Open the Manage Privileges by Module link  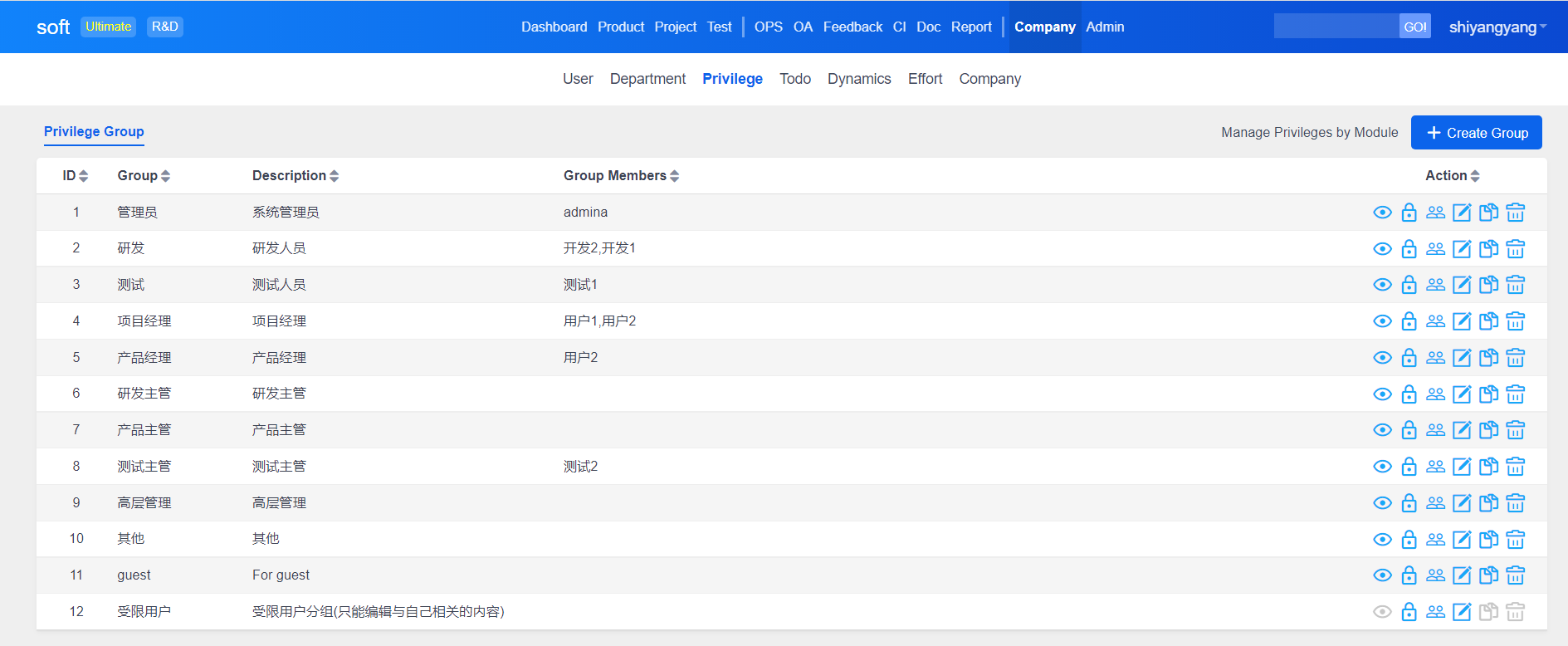pyautogui.click(x=1309, y=133)
